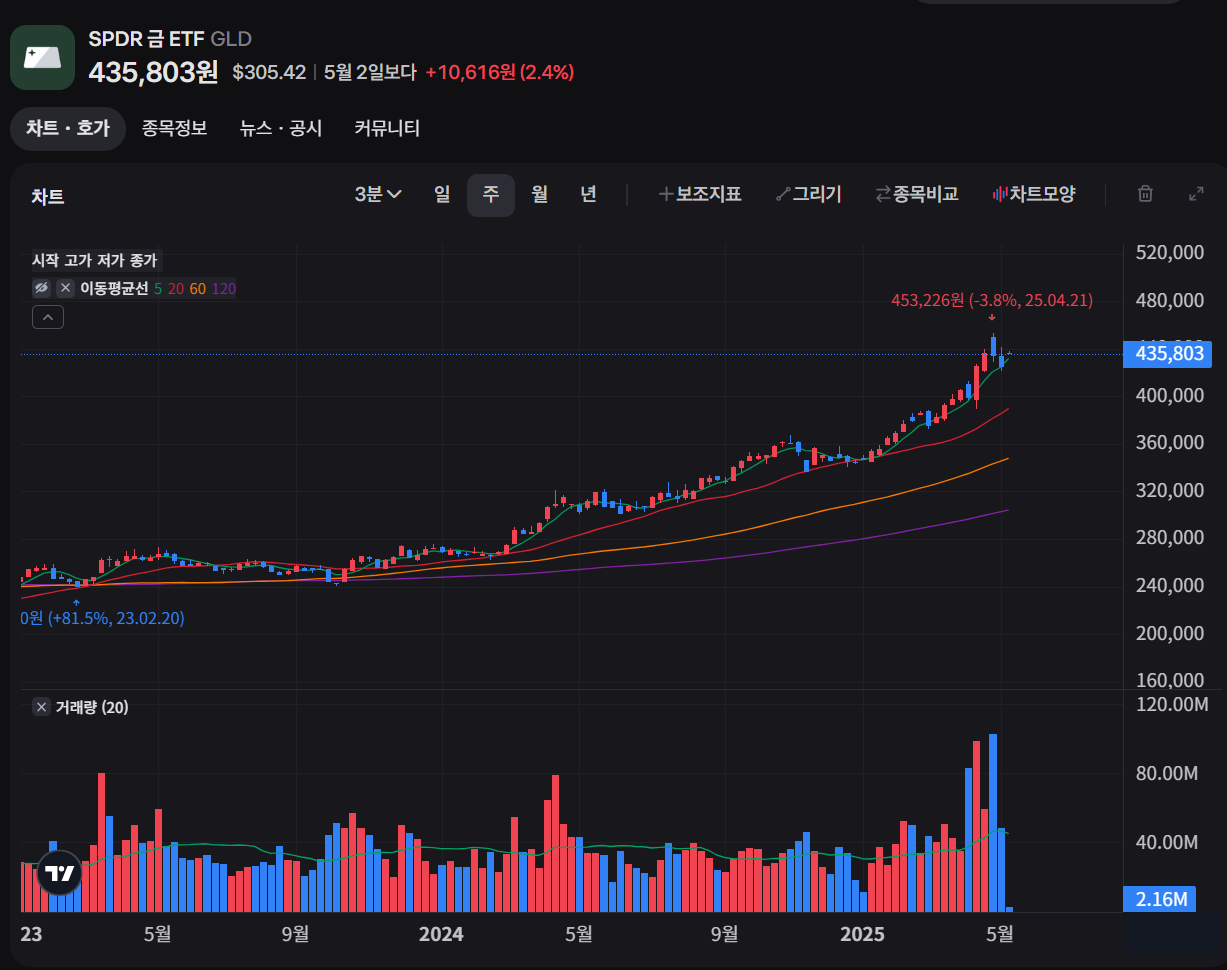The width and height of the screenshot is (1227, 970).
Task: Click the 453,226원 high price annotation
Action: coord(992,300)
